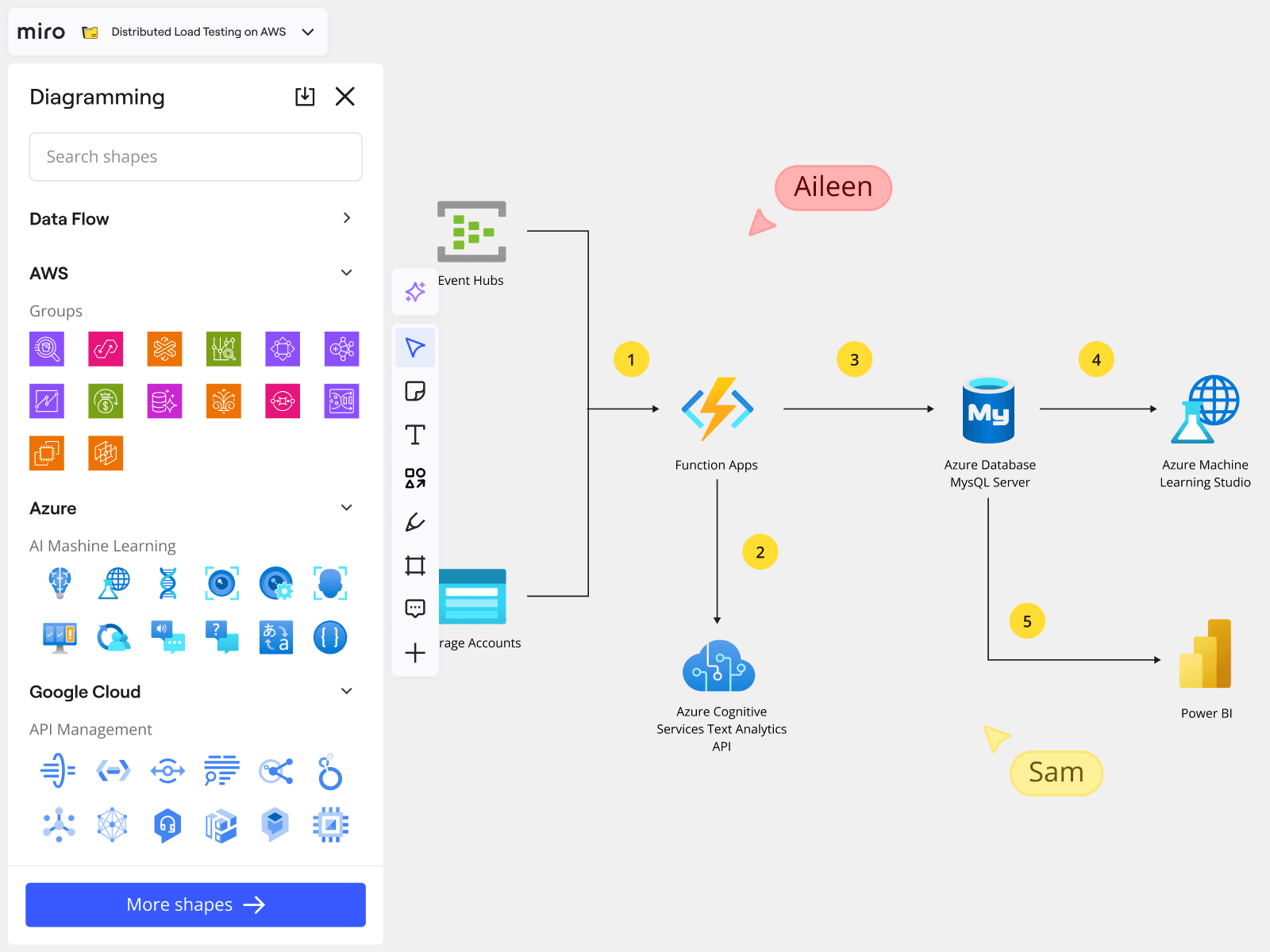Image resolution: width=1270 pixels, height=952 pixels.
Task: Select the green chart AWS shape
Action: pos(224,349)
